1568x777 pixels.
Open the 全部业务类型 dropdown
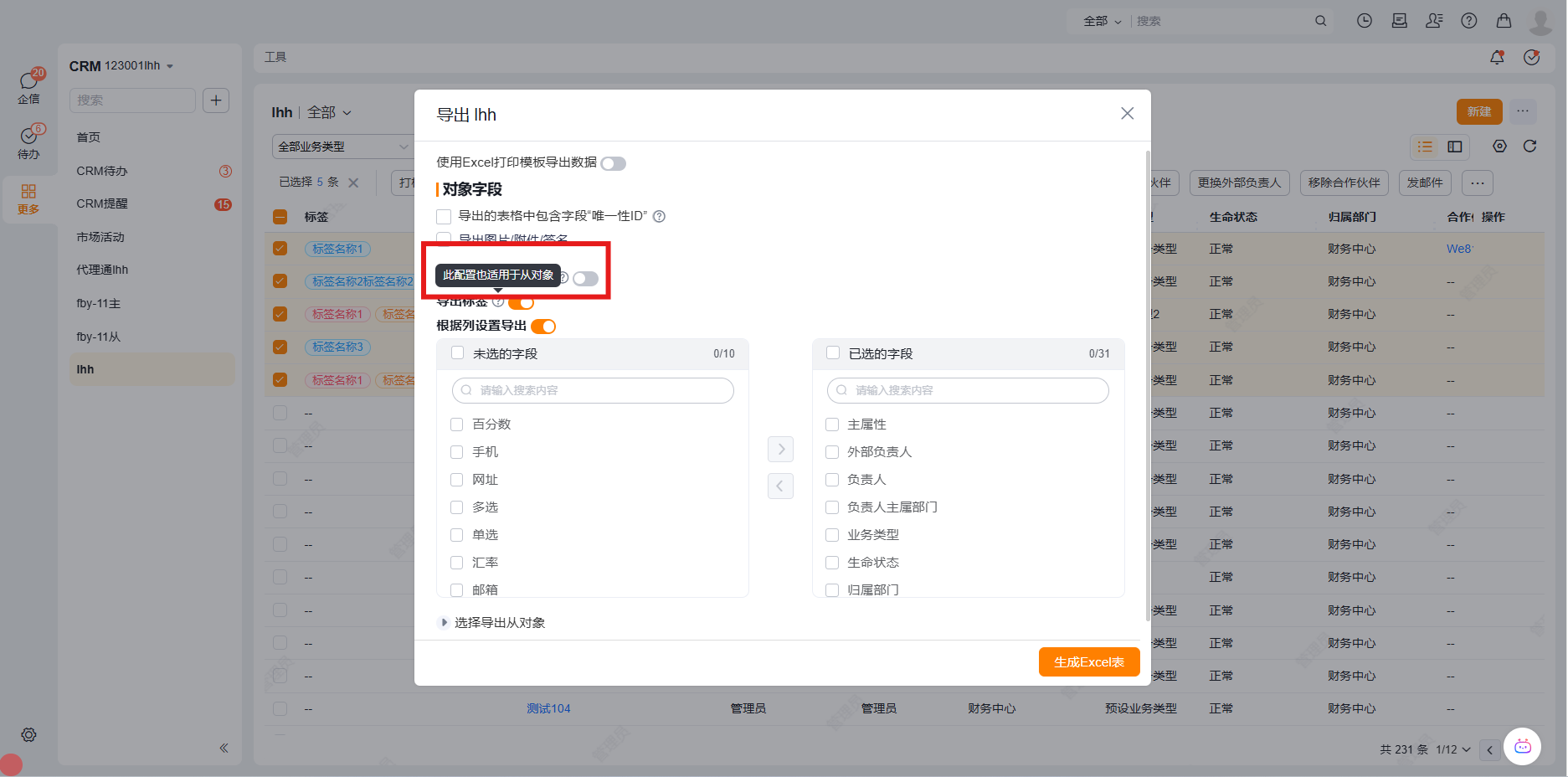[x=342, y=147]
